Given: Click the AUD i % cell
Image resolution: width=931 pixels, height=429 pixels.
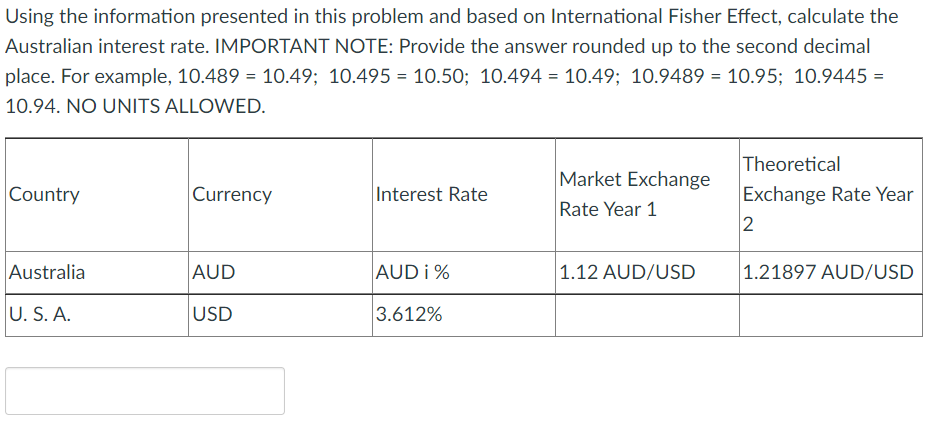Looking at the screenshot, I should pos(464,272).
